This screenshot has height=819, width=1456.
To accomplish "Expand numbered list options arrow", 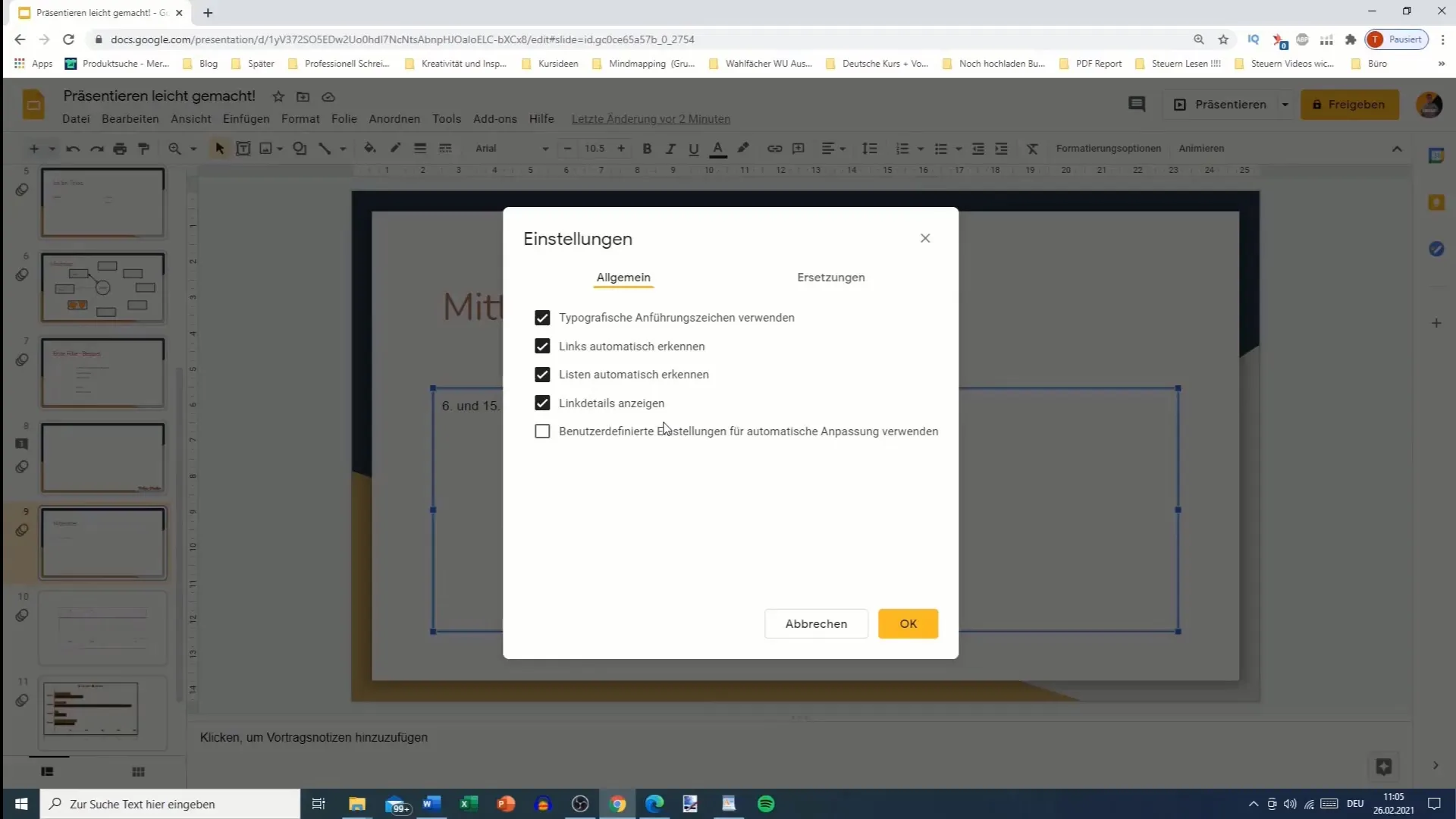I will click(x=921, y=149).
